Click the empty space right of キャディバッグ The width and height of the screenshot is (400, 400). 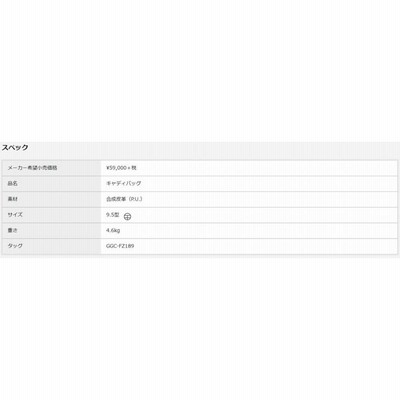point(269,184)
